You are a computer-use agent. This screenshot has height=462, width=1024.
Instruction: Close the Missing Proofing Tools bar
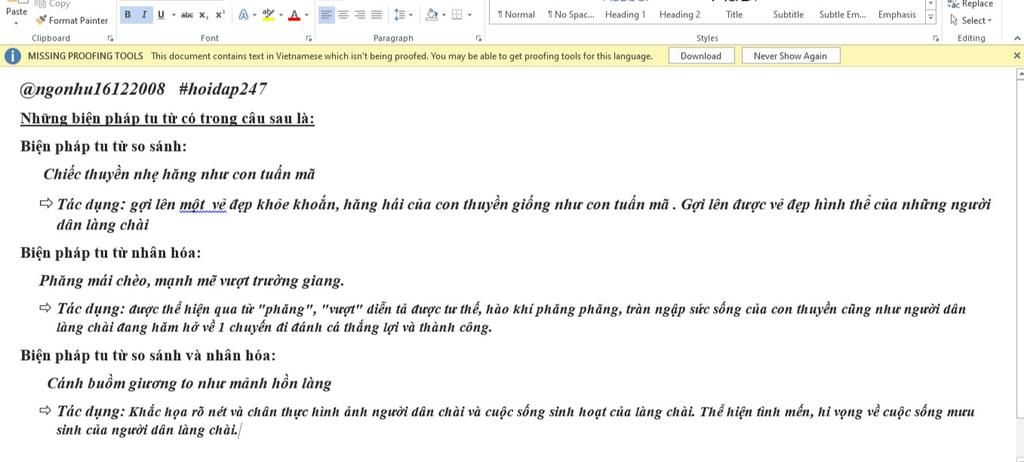click(1016, 56)
